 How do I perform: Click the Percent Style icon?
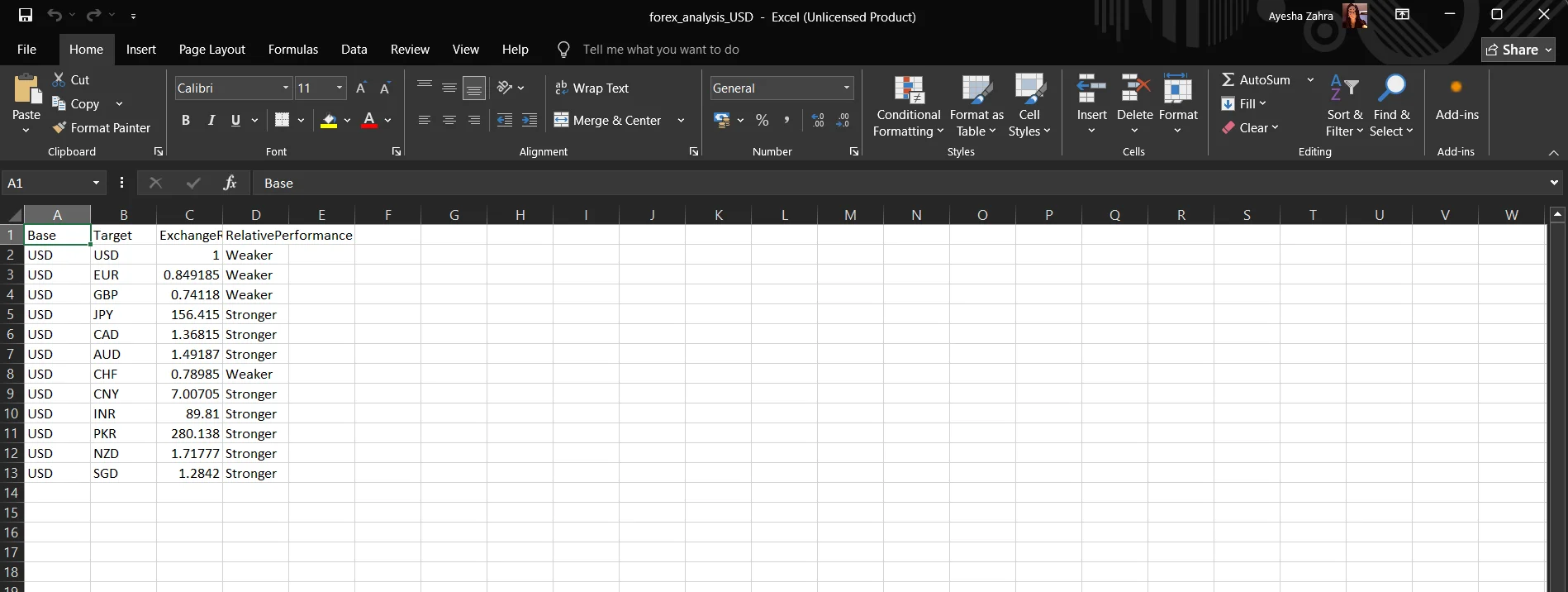[x=762, y=121]
